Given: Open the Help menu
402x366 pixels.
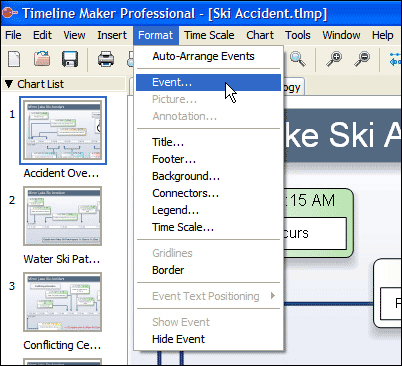Looking at the screenshot, I should [x=383, y=35].
